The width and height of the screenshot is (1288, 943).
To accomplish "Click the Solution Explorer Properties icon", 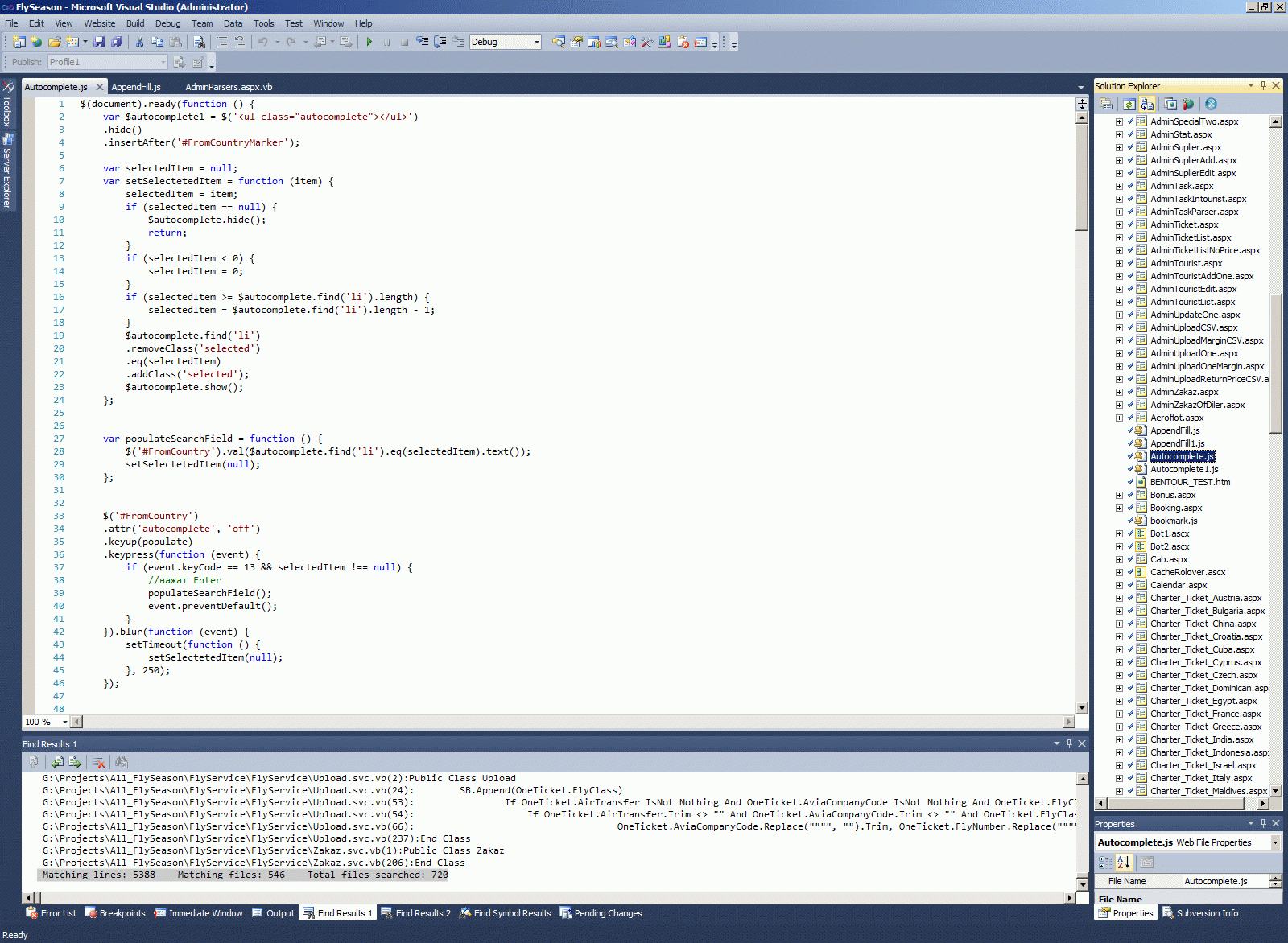I will [1106, 104].
